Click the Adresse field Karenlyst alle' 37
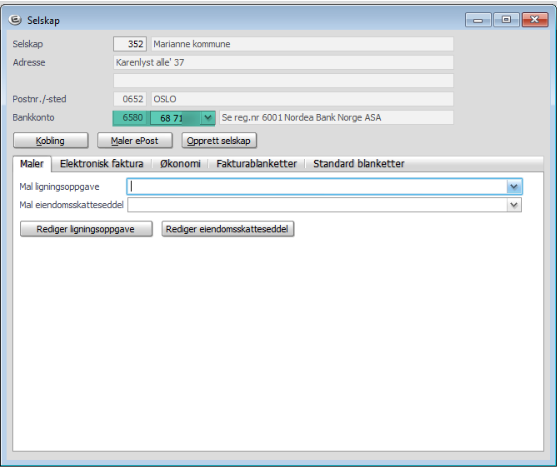 (283, 63)
